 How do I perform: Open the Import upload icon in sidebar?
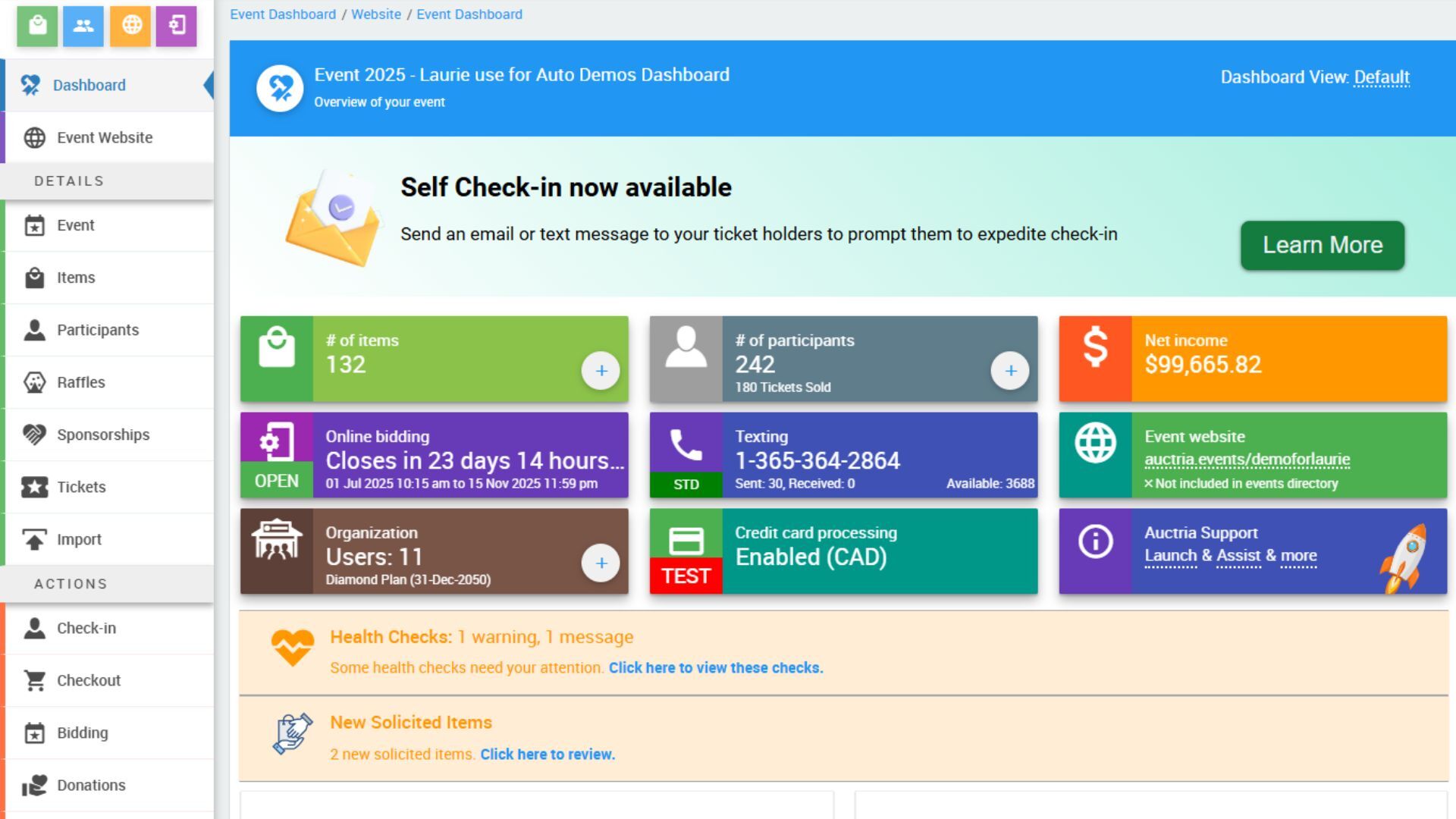(x=33, y=538)
